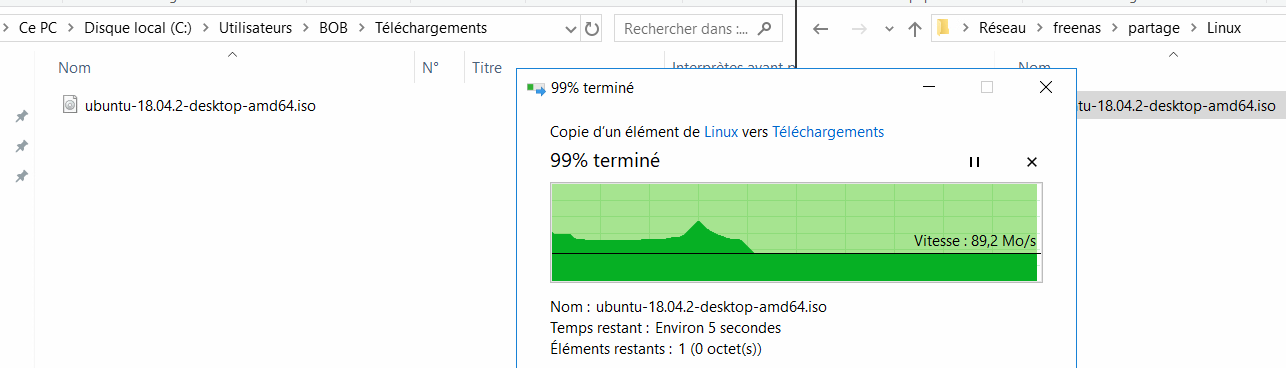Expand chevron after BOB in breadcrumb
The image size is (1286, 368).
[x=361, y=29]
